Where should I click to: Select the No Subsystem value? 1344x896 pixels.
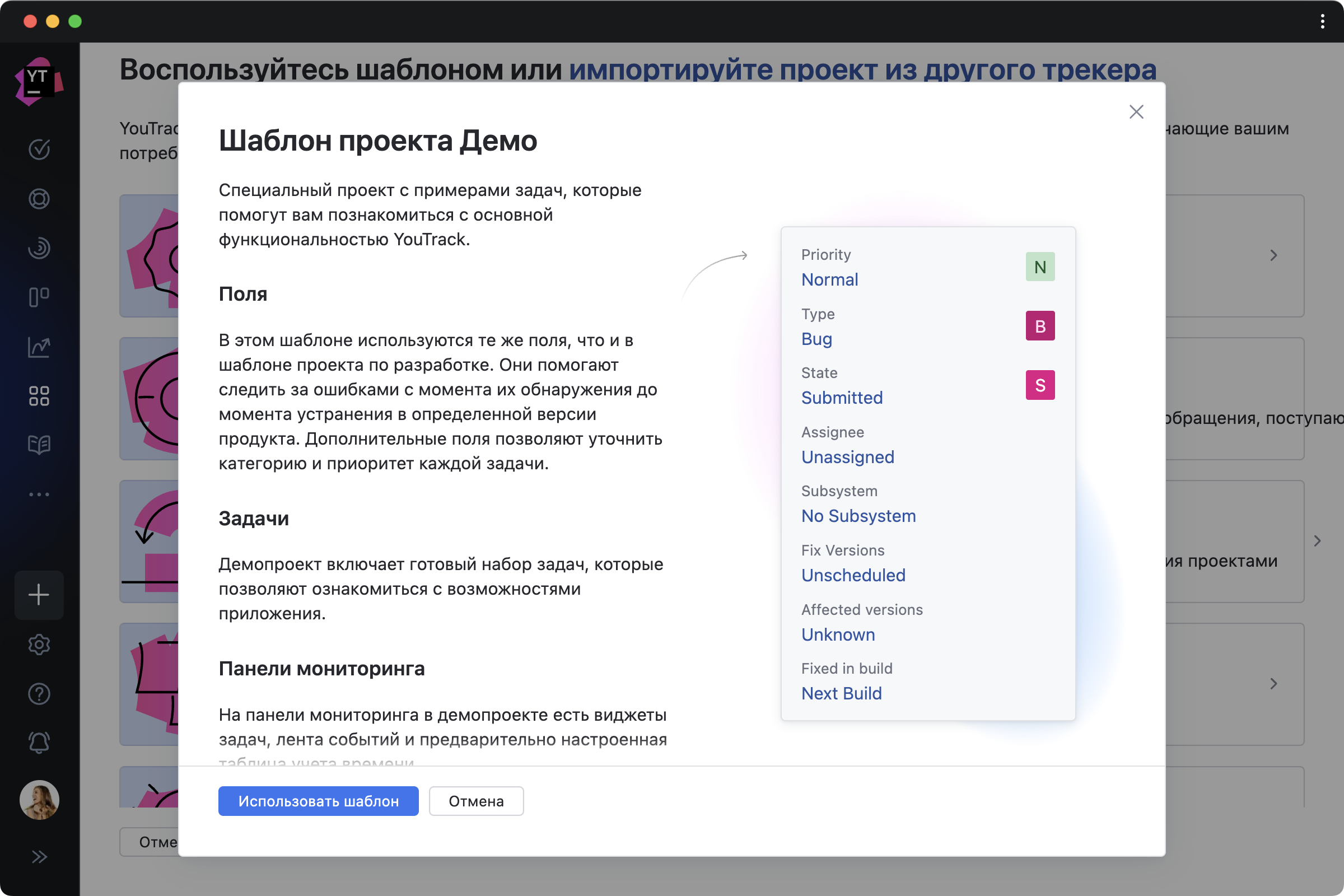pos(858,516)
